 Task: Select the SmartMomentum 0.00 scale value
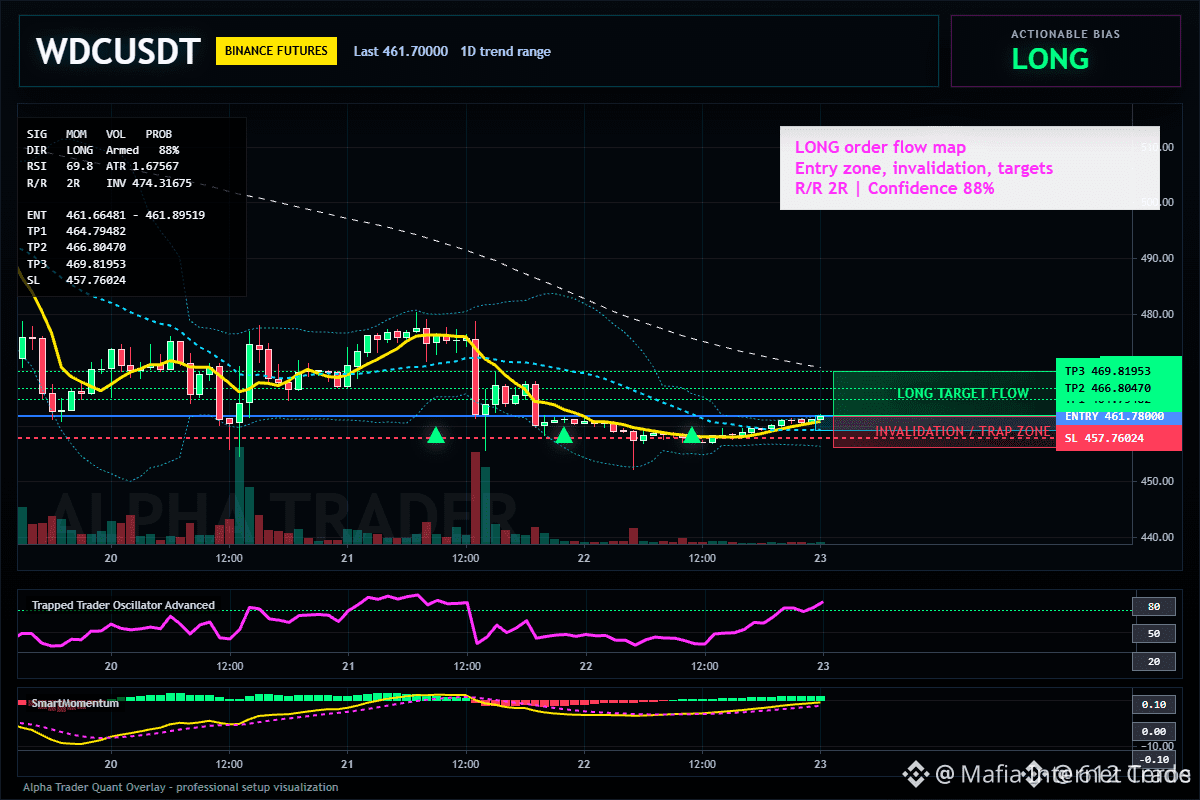[1153, 731]
